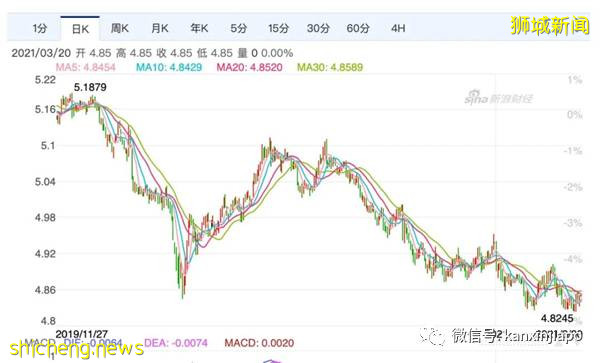This screenshot has width=602, height=363.
Task: Click the -4% right axis label
Action: [573, 259]
